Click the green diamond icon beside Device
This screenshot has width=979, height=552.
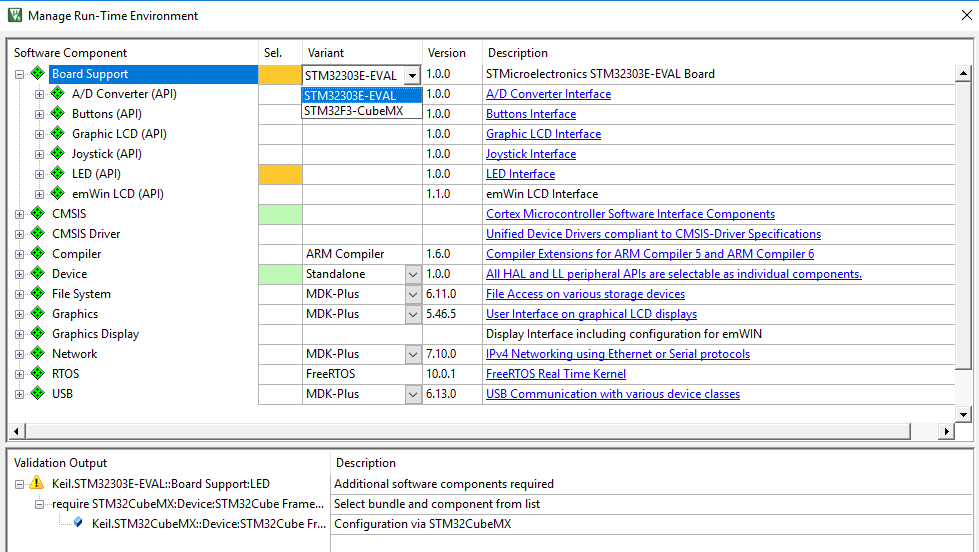(x=38, y=273)
